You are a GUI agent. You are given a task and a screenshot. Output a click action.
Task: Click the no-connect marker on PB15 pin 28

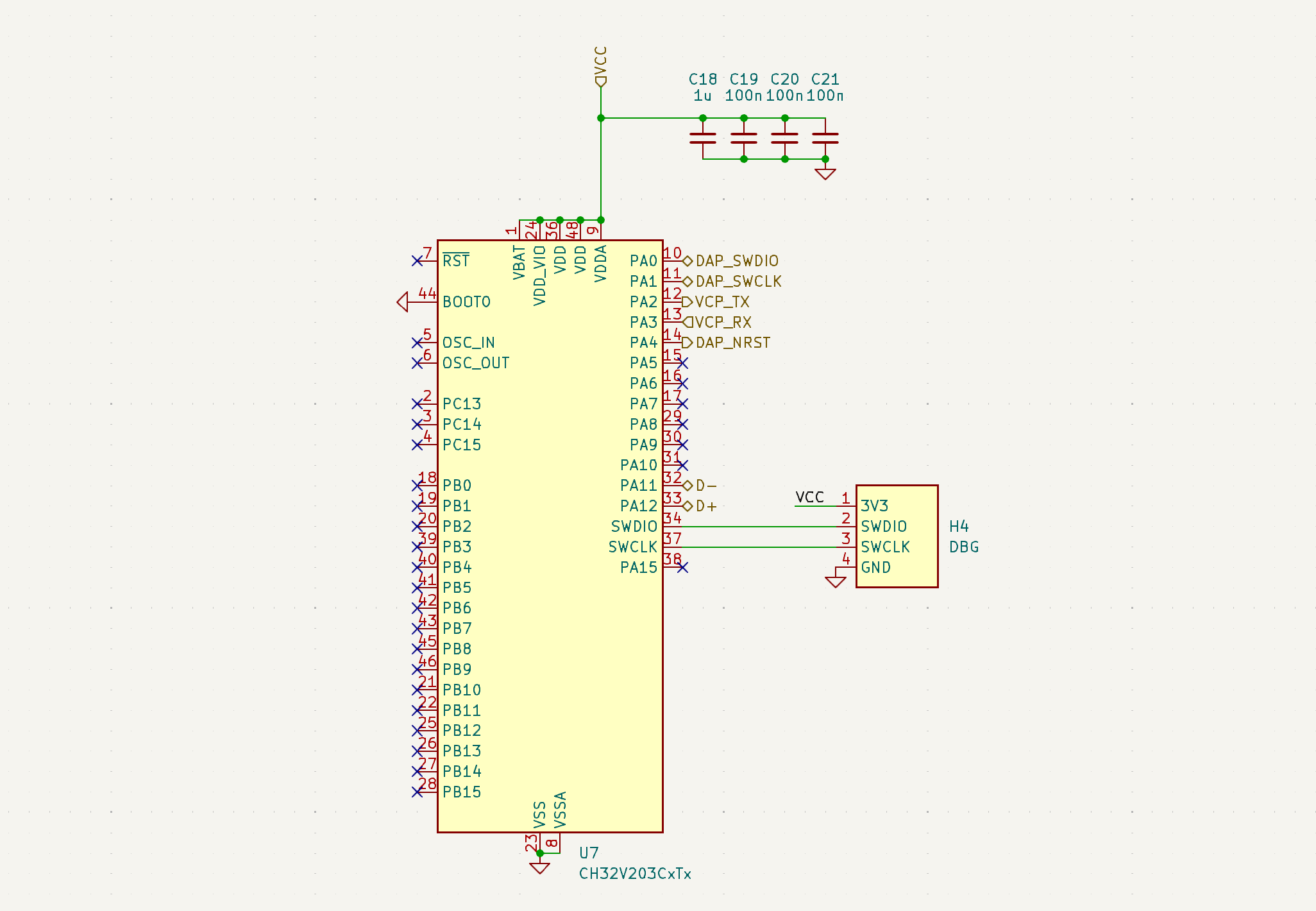tap(417, 792)
